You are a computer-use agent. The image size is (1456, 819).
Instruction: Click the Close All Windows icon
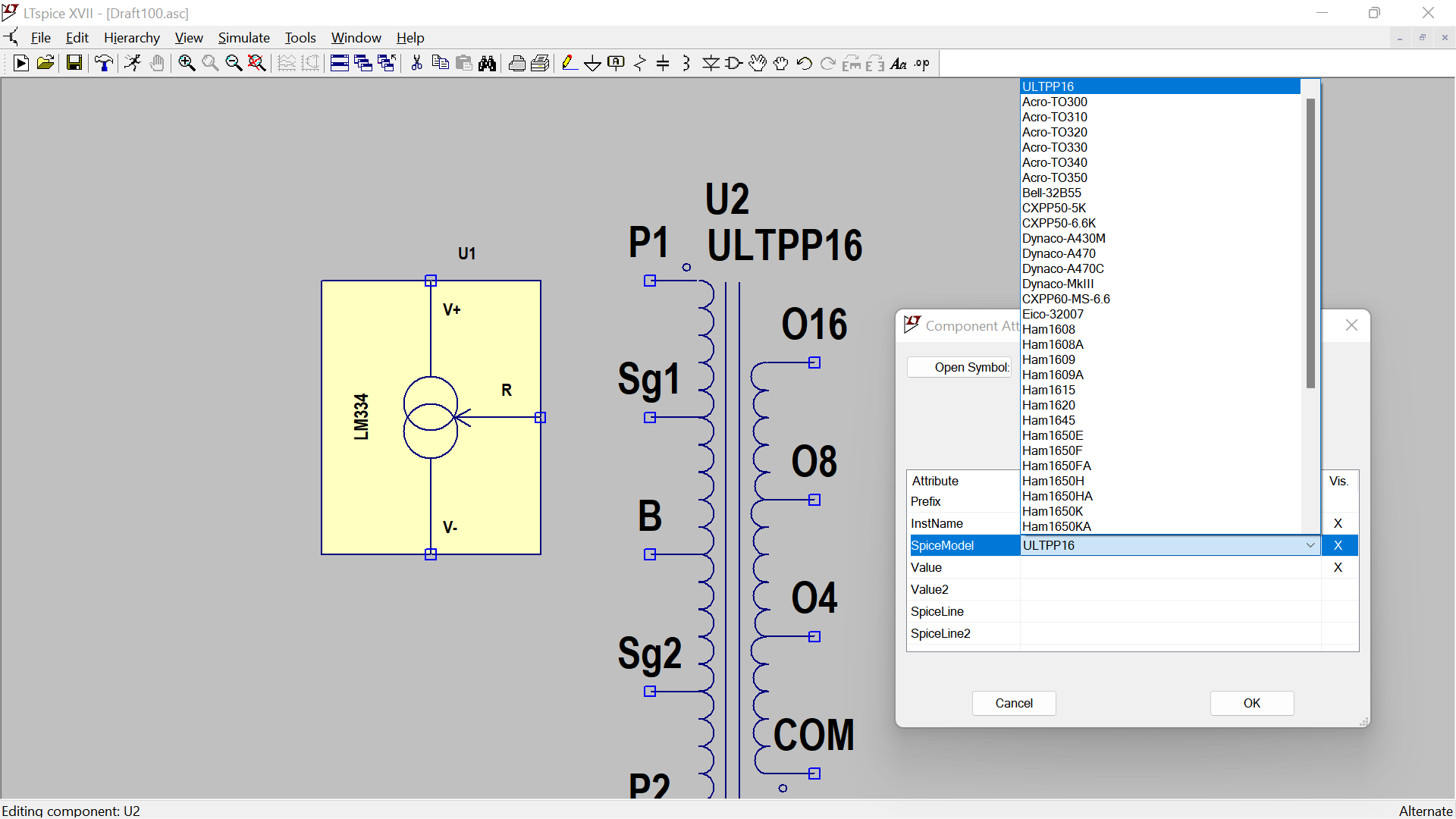pos(387,64)
